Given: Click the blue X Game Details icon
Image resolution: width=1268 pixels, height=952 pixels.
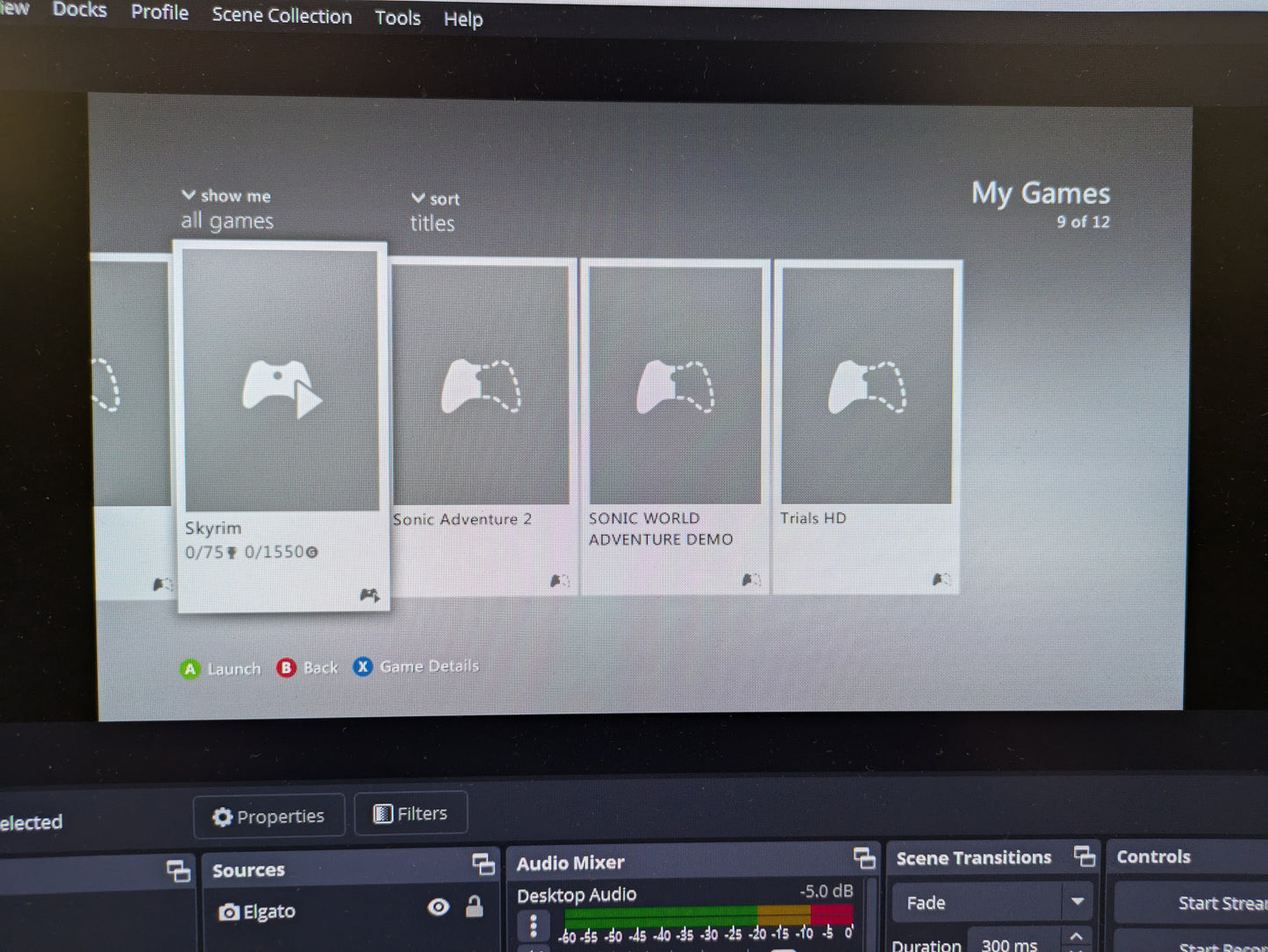Looking at the screenshot, I should [362, 667].
